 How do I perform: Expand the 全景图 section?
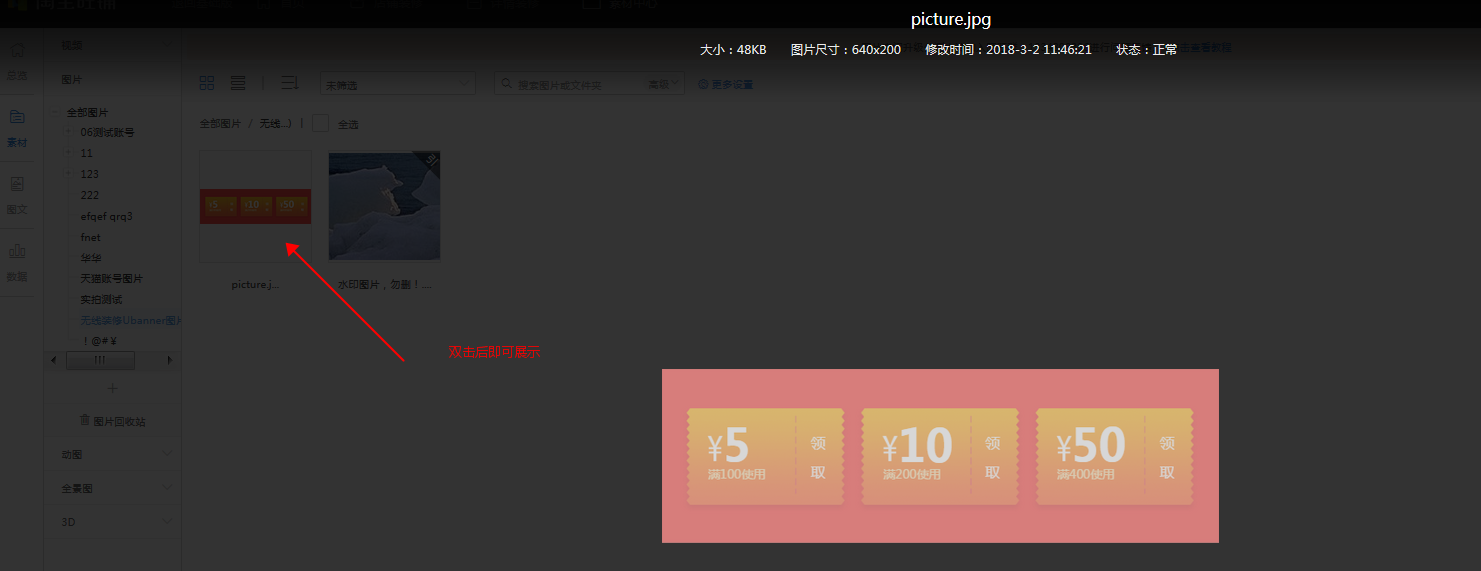tap(113, 488)
